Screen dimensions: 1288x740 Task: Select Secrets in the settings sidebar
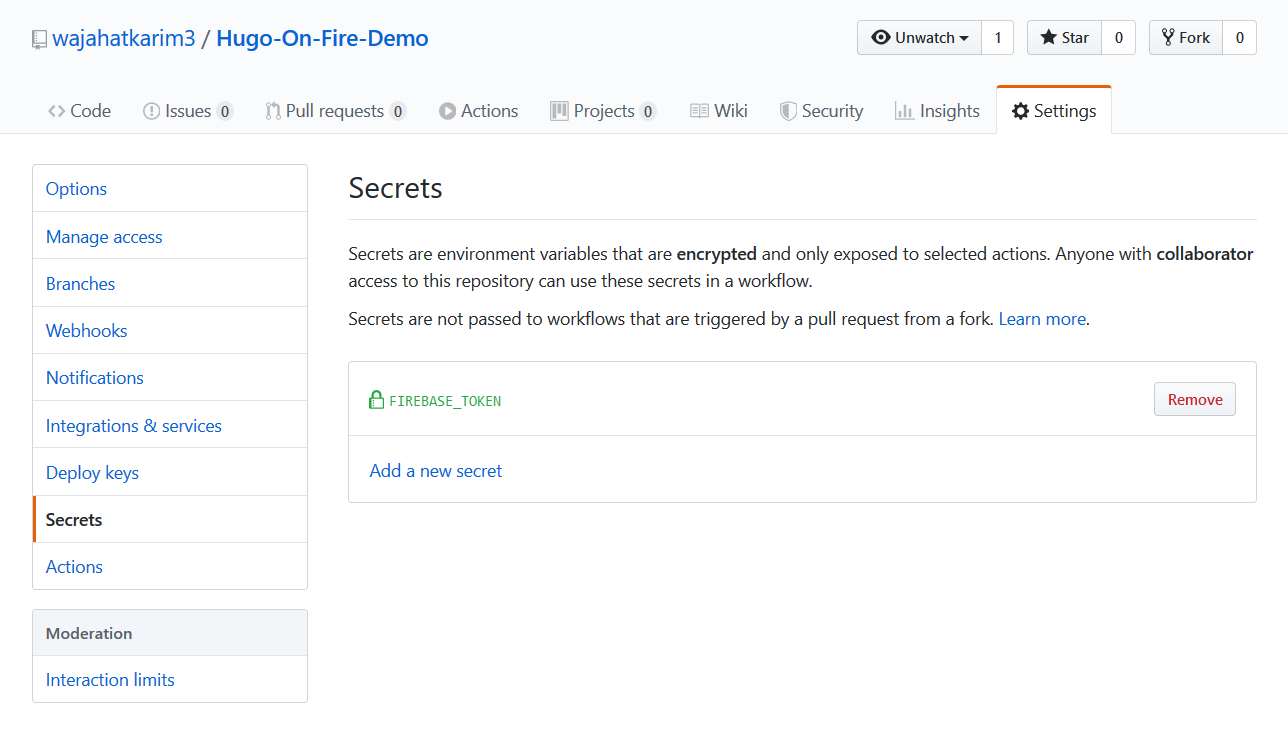pyautogui.click(x=170, y=519)
